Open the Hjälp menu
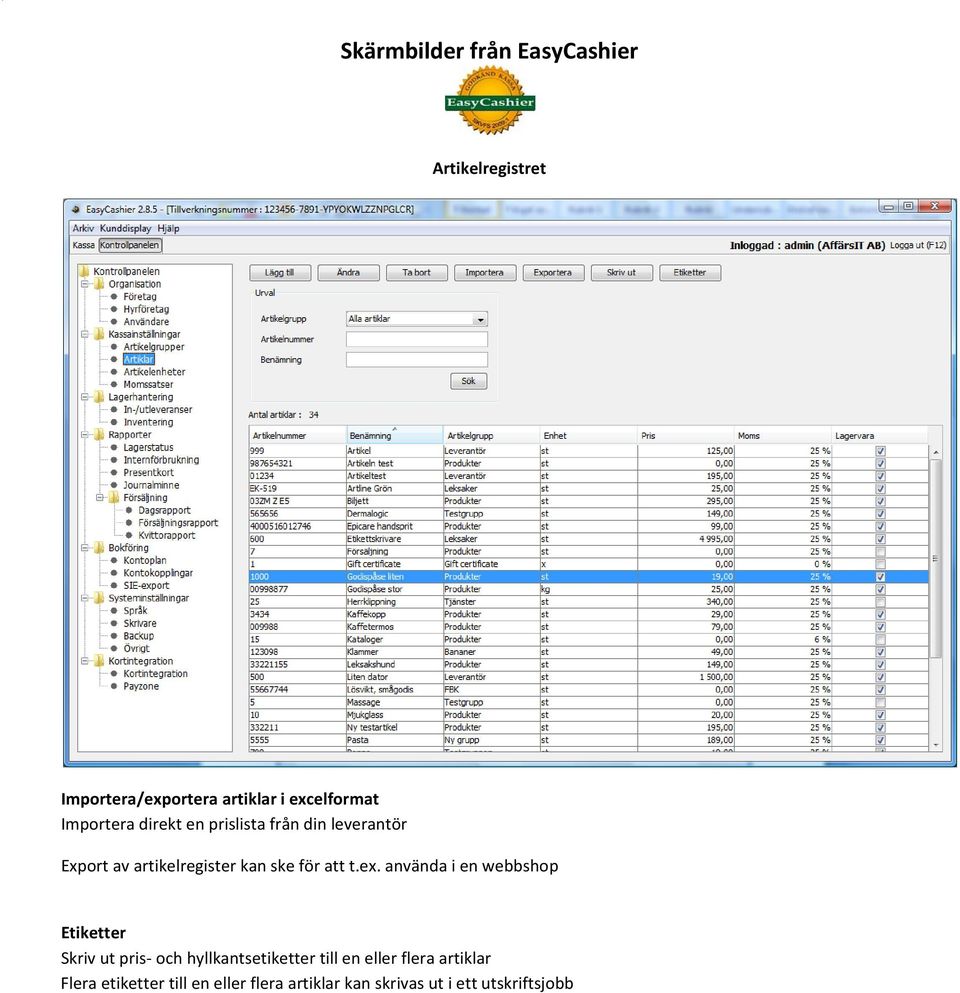The width and height of the screenshot is (960, 993). click(168, 229)
